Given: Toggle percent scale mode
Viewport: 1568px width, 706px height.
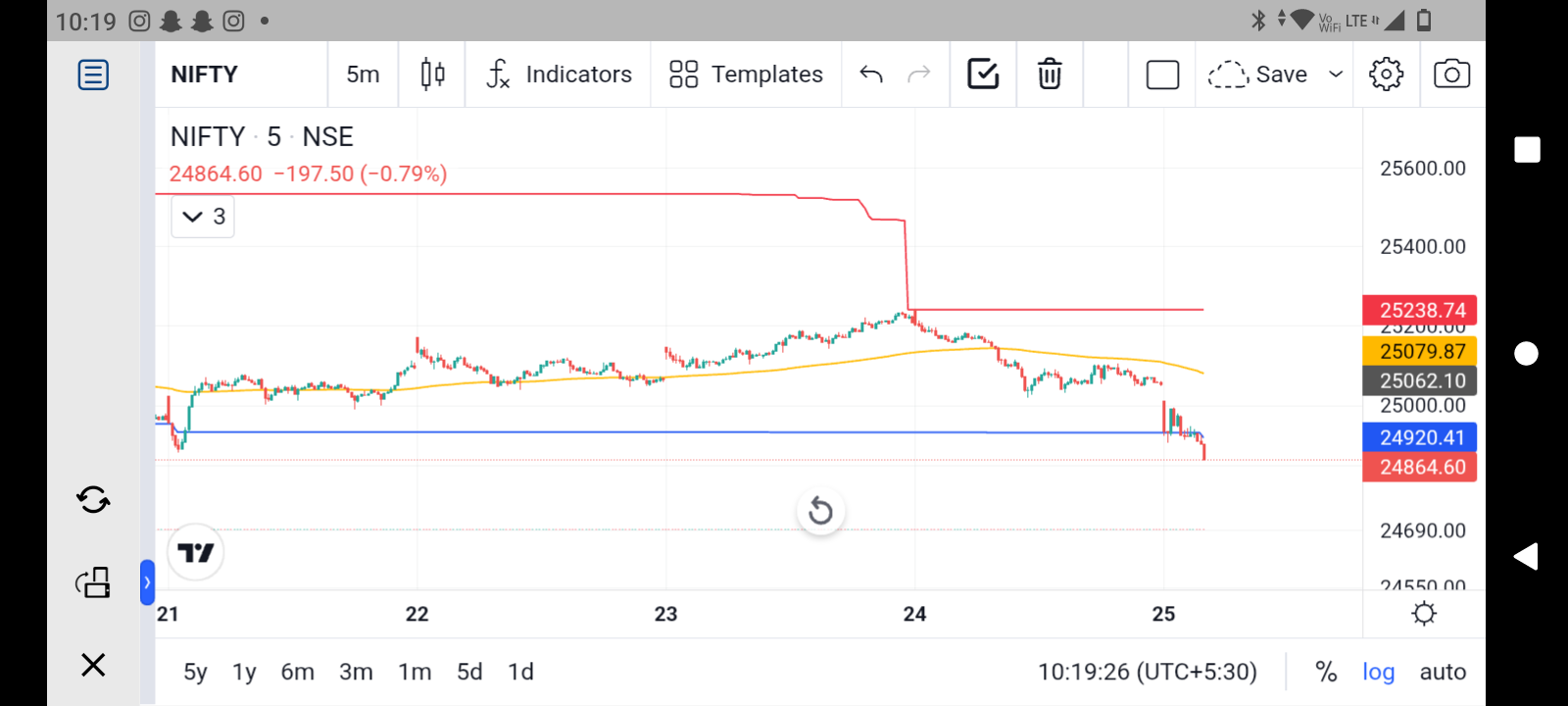Looking at the screenshot, I should point(1326,672).
